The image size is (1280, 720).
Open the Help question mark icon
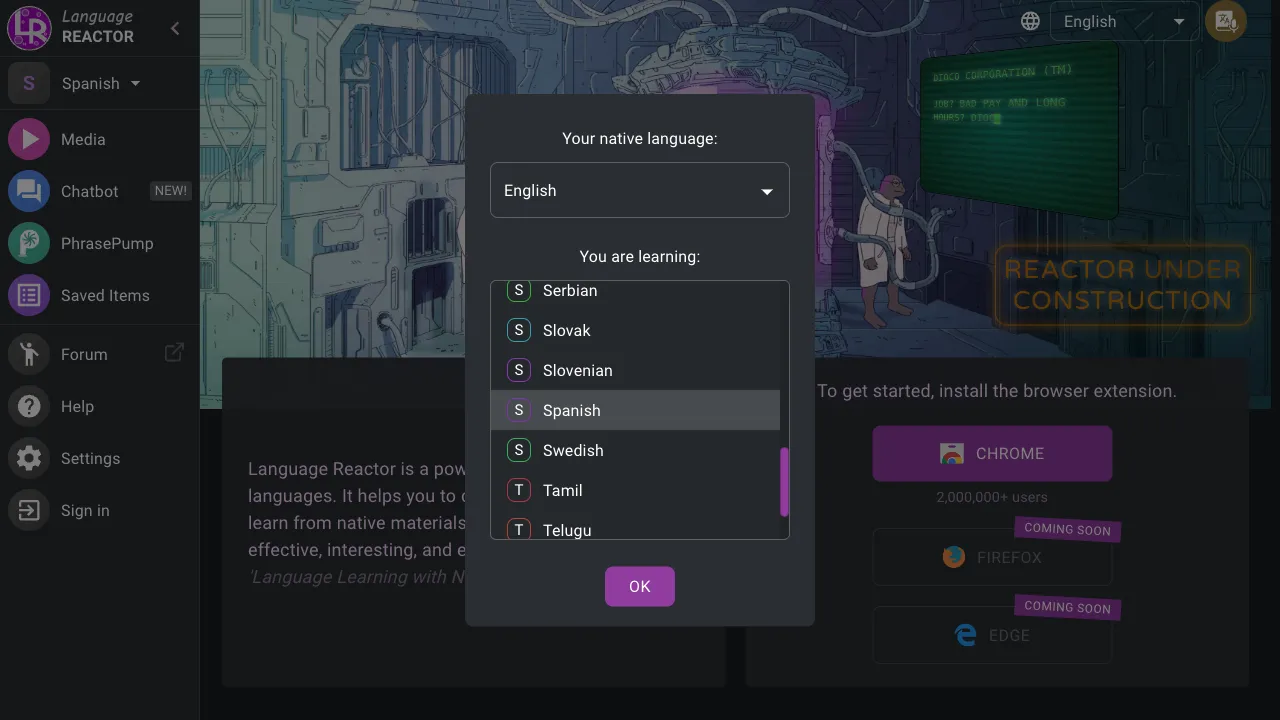29,406
